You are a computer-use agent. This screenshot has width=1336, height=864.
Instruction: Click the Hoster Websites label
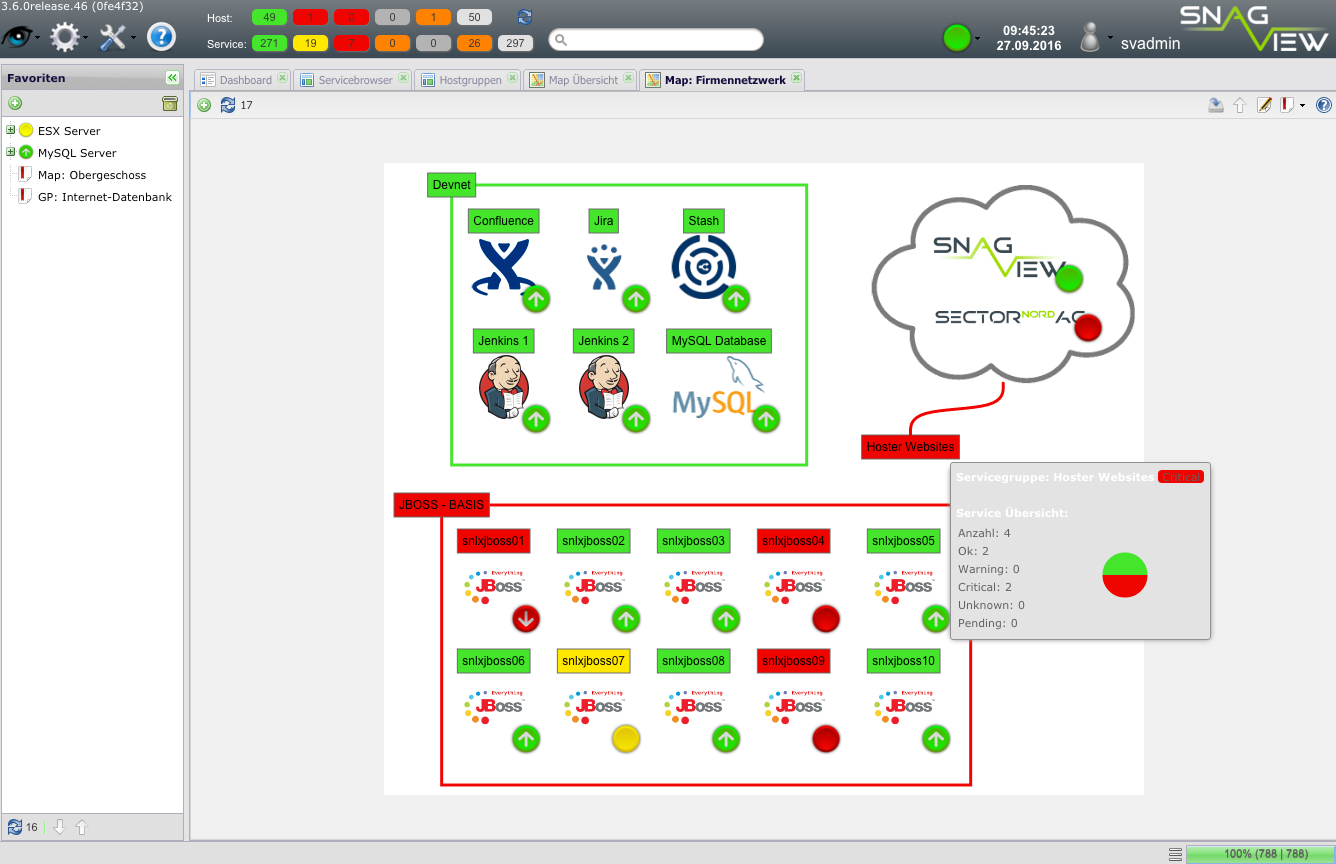tap(910, 447)
